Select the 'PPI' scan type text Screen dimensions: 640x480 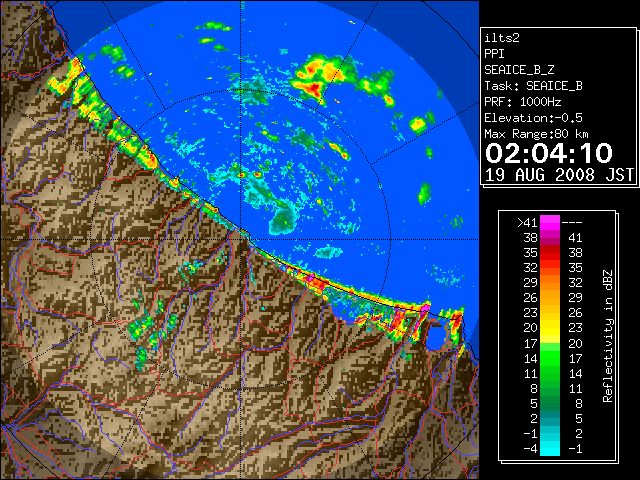[494, 54]
